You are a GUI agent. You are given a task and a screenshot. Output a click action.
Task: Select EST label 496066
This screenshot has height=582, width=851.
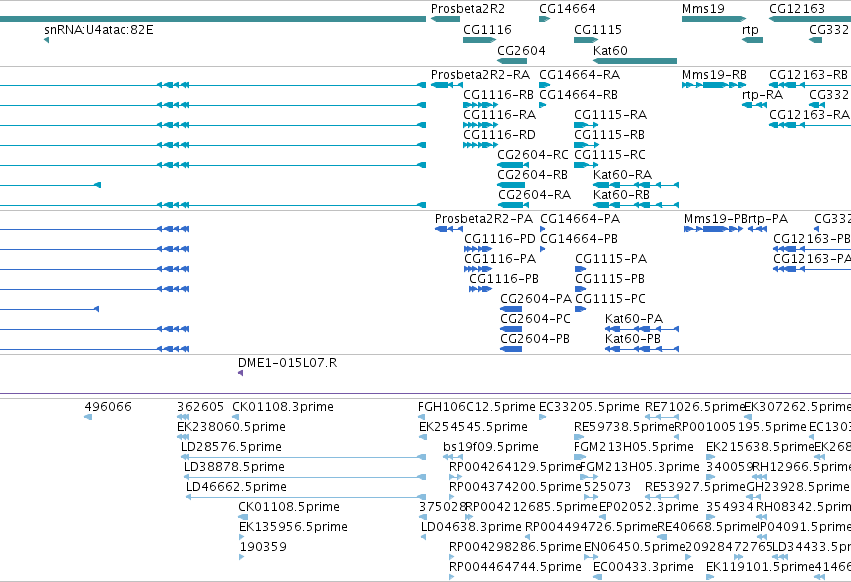[108, 407]
